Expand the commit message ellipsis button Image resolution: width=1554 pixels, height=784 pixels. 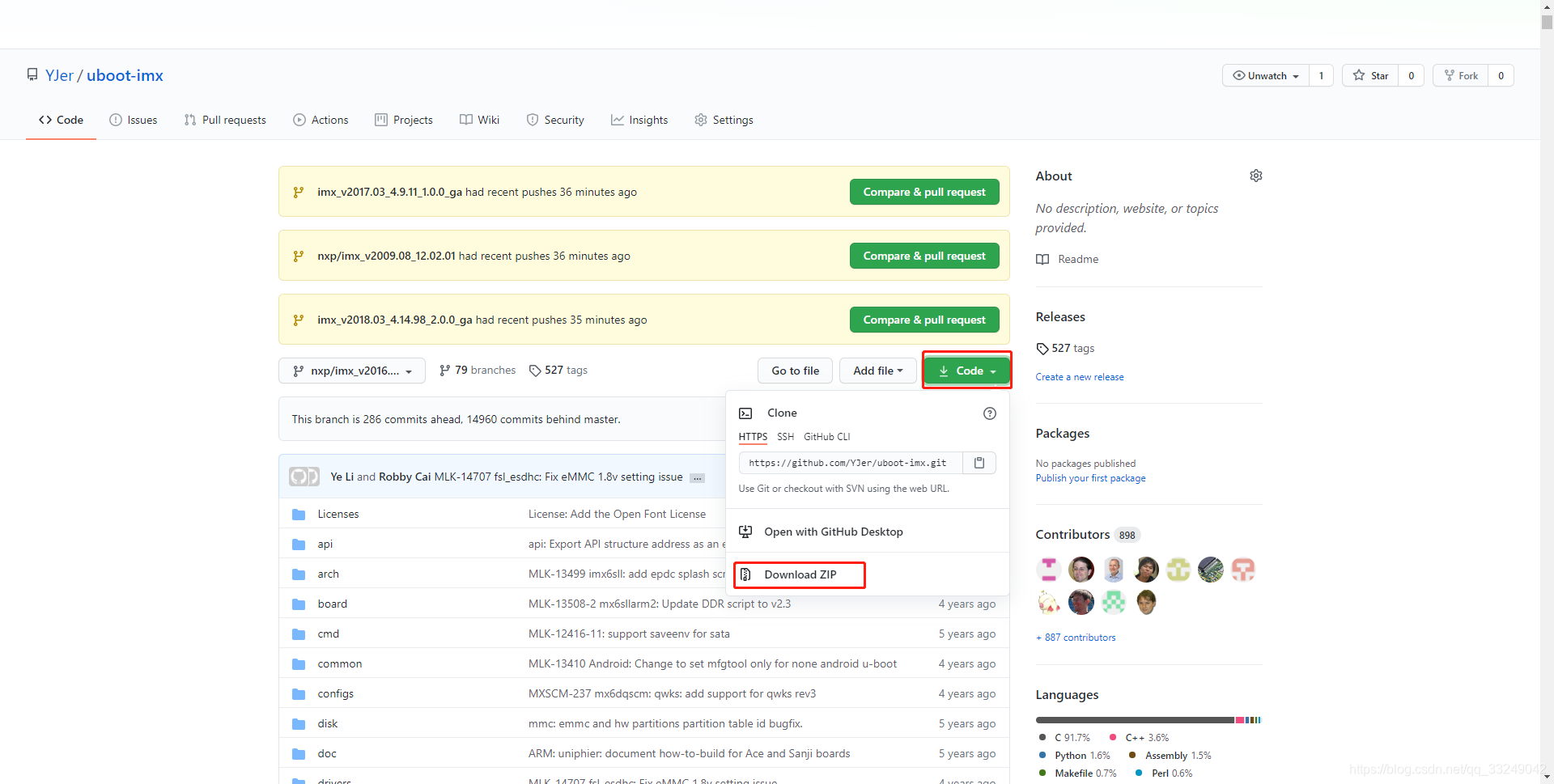(696, 478)
